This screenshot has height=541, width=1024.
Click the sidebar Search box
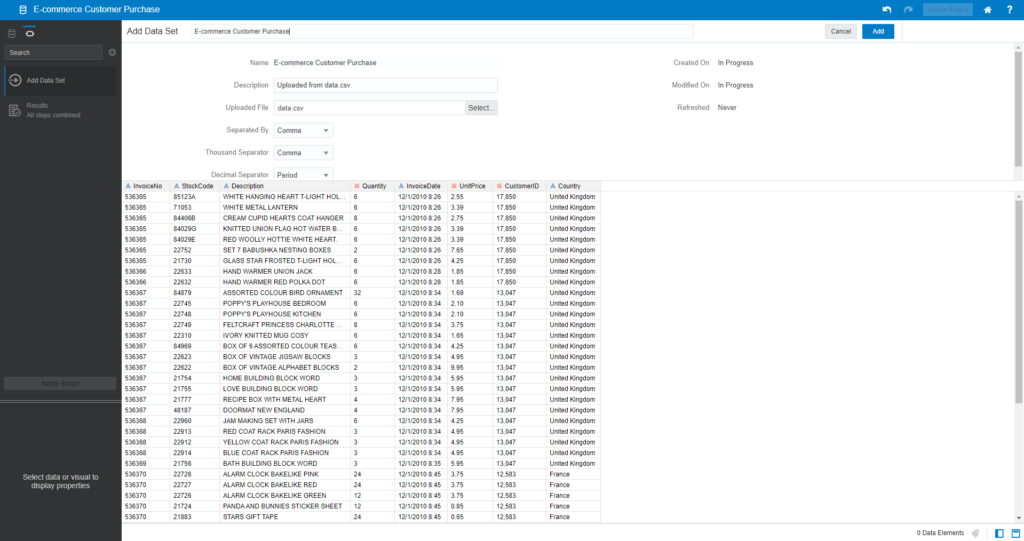point(54,52)
